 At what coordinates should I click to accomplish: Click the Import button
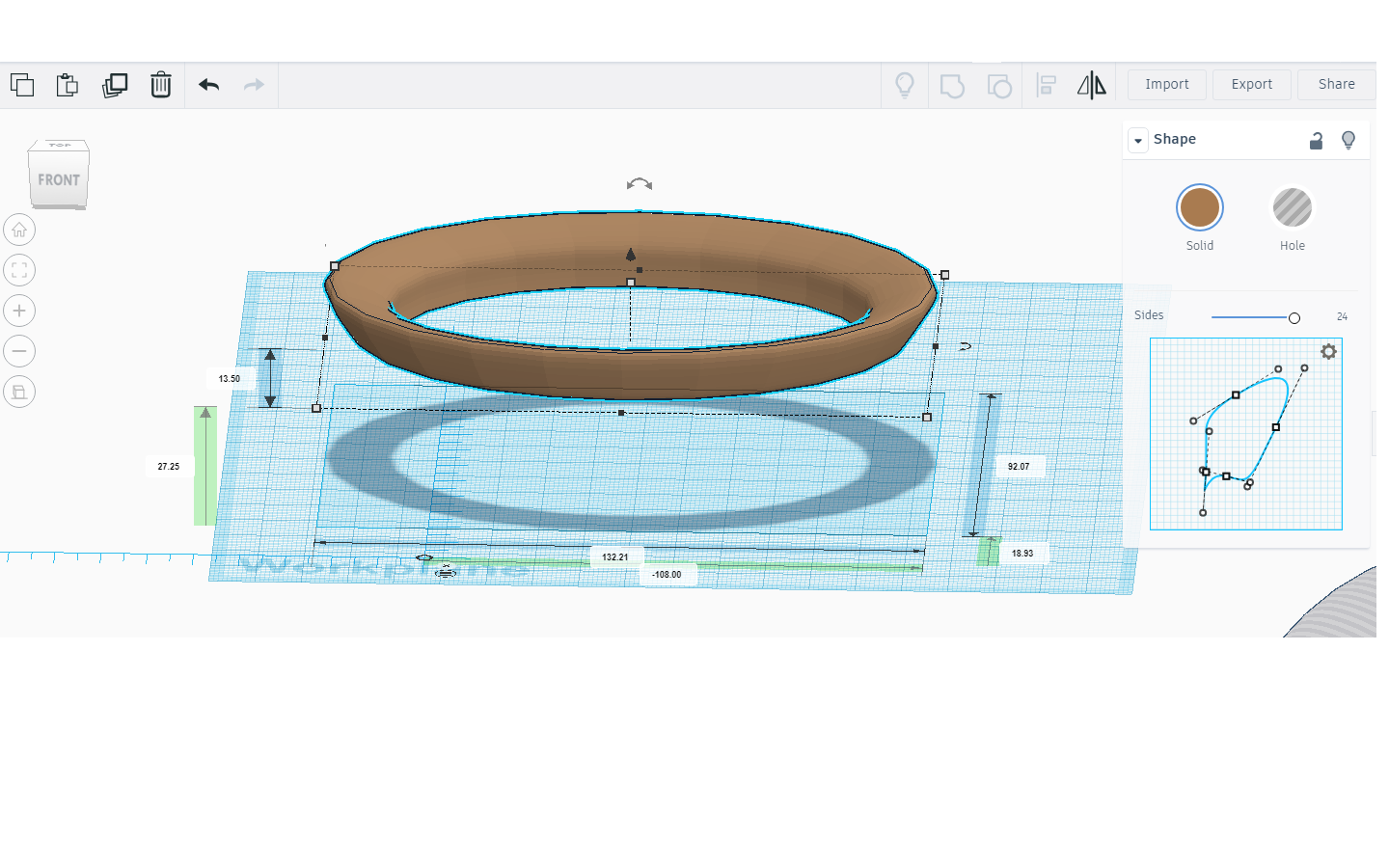pos(1167,85)
